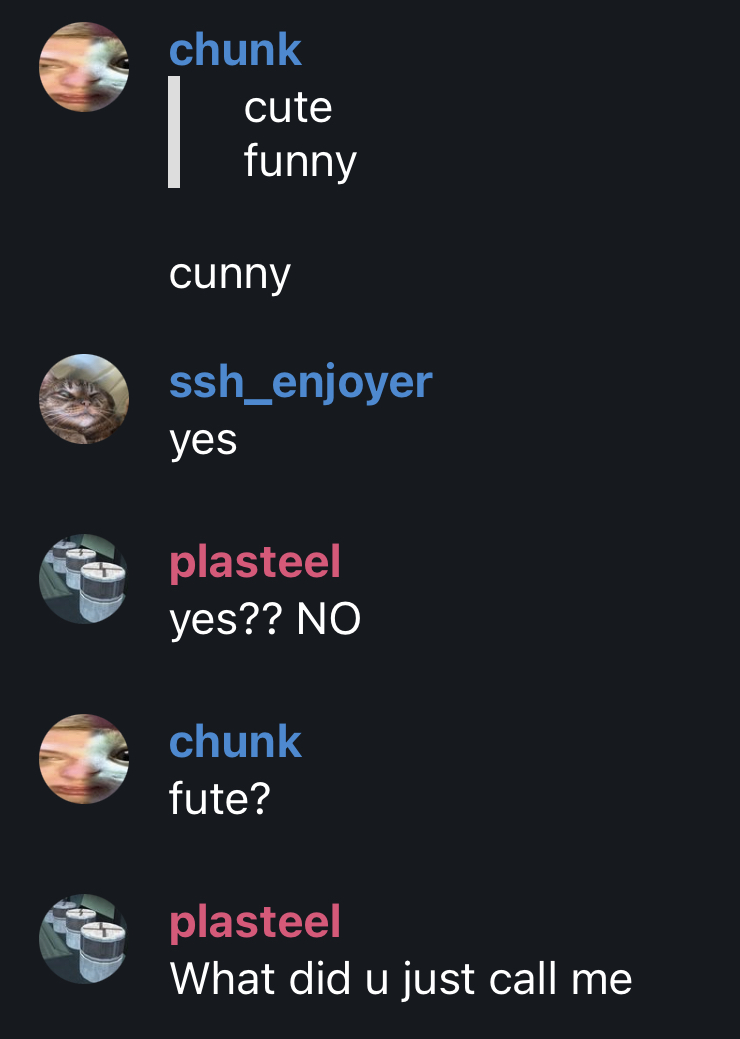Click the ssh_enjoyer username
The height and width of the screenshot is (1039, 740).
300,381
